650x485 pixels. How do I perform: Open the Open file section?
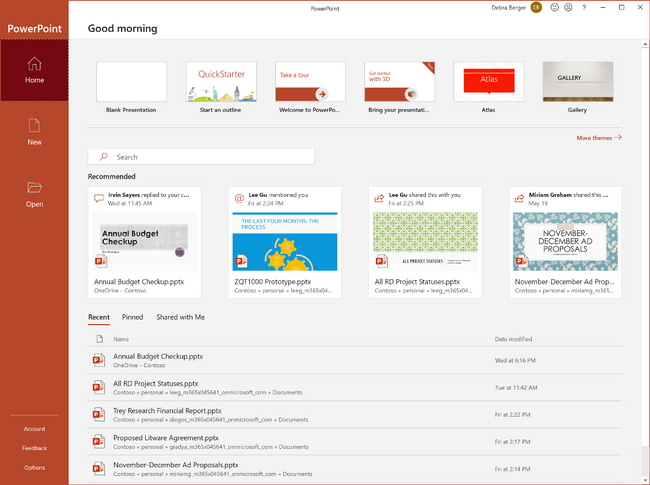click(x=34, y=194)
